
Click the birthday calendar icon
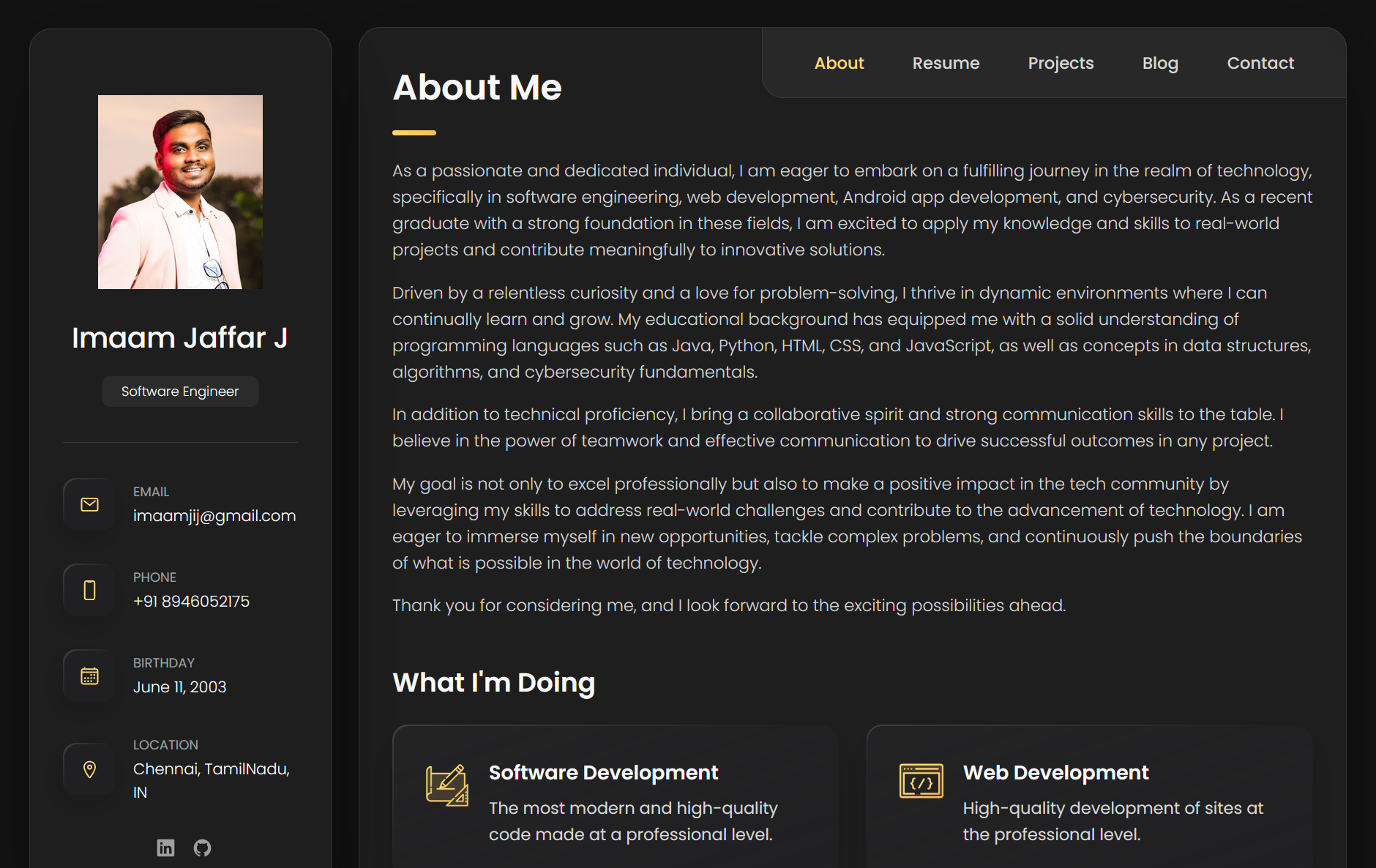tap(88, 675)
